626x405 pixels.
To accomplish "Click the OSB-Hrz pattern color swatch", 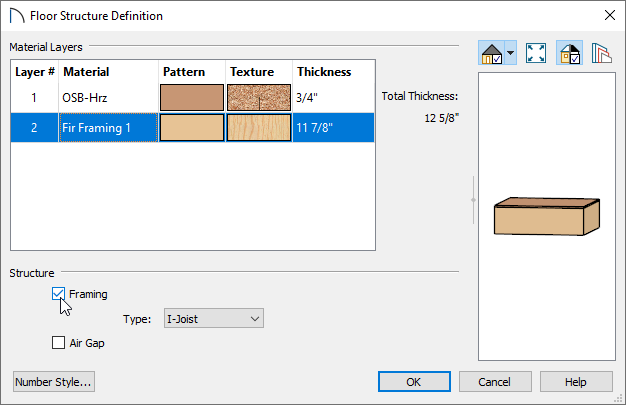I will coord(192,97).
